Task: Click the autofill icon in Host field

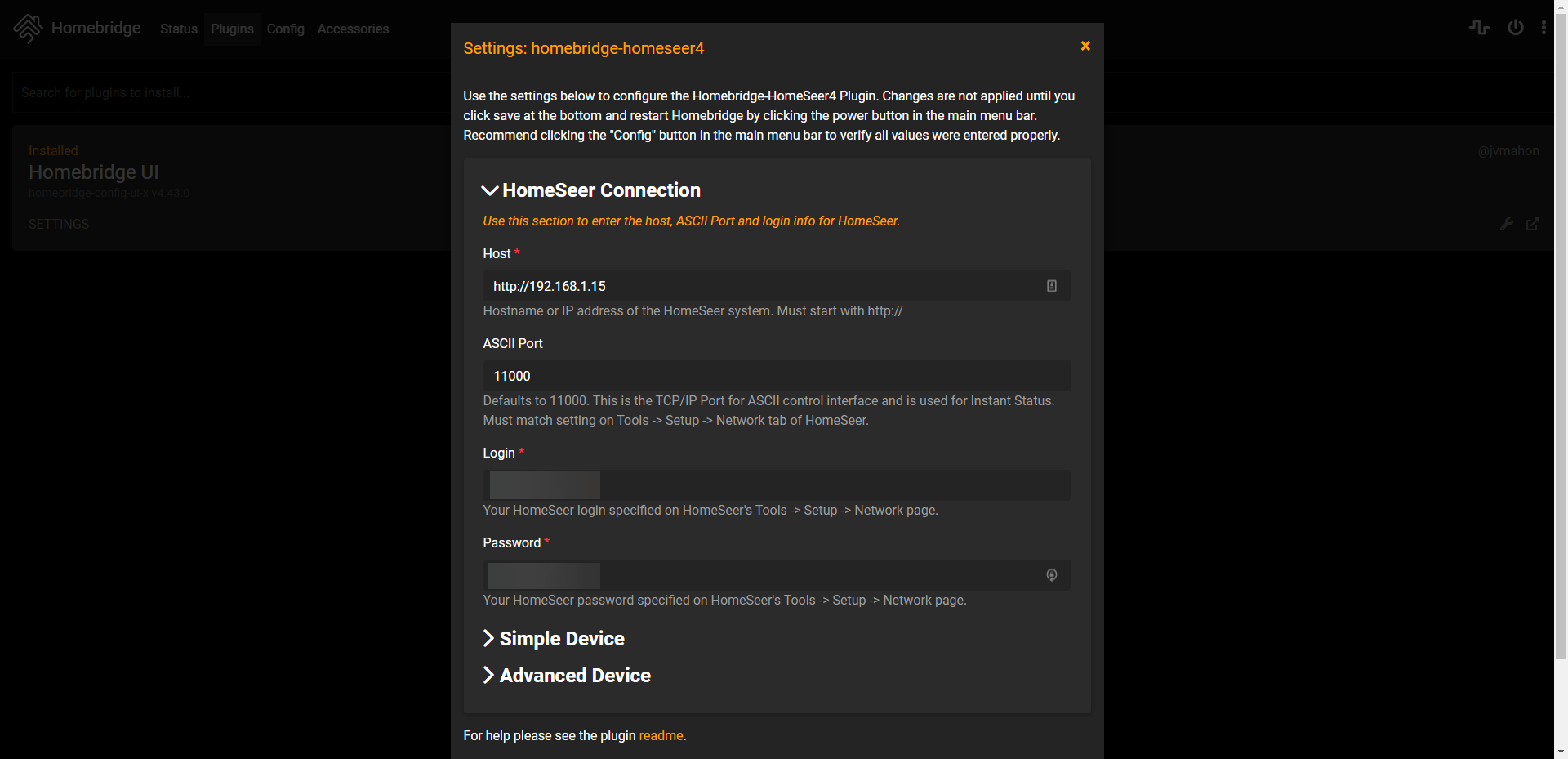Action: [x=1052, y=286]
